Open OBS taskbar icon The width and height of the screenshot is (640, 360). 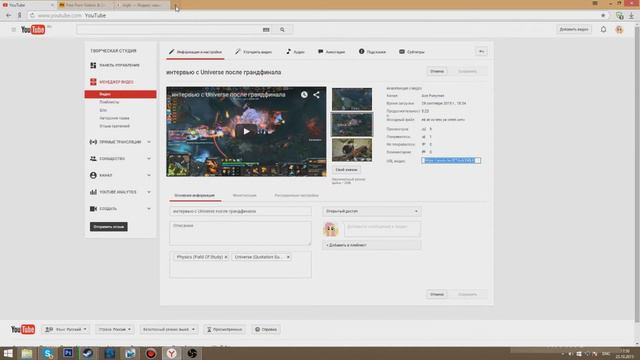click(192, 353)
